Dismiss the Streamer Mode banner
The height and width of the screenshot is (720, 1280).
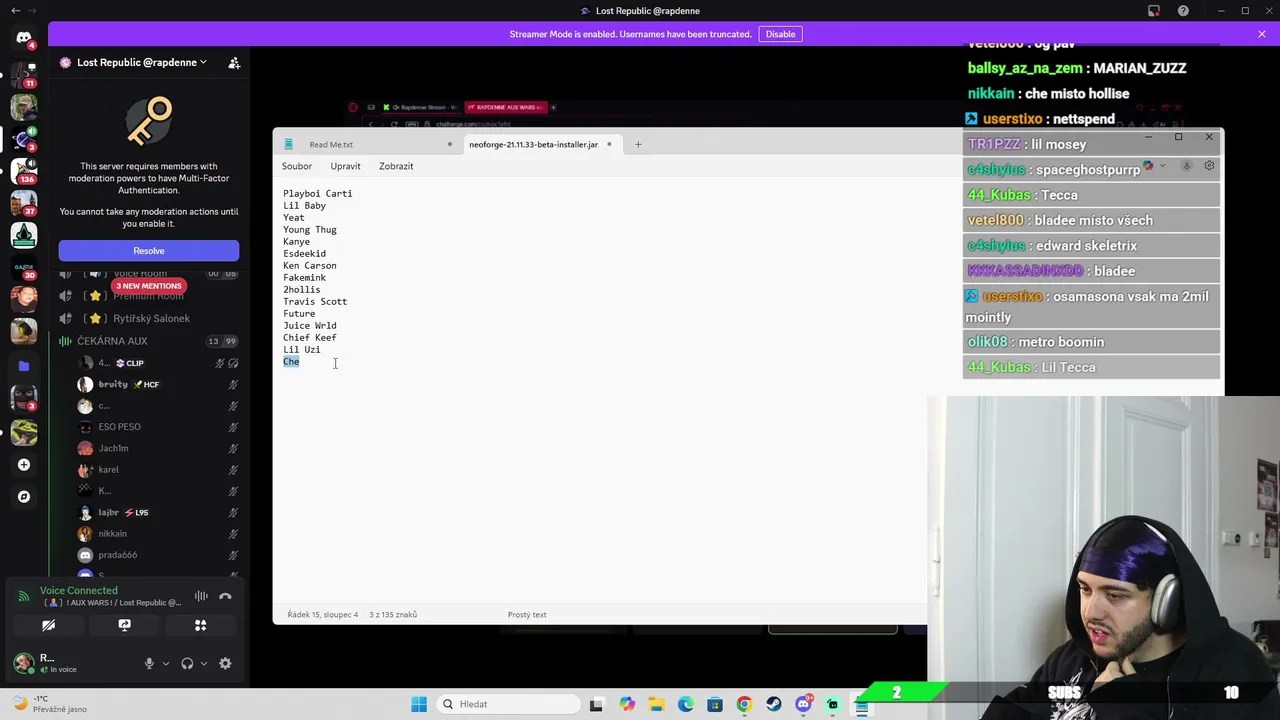click(1262, 34)
